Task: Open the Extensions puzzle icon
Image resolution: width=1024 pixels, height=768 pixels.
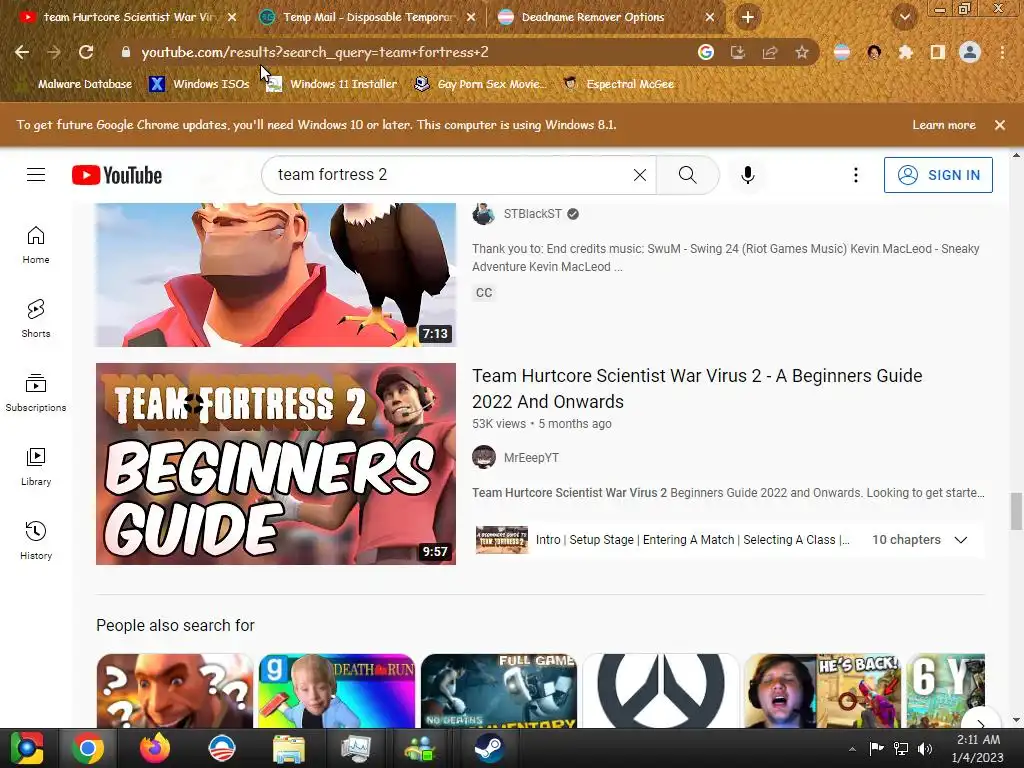Action: click(905, 52)
